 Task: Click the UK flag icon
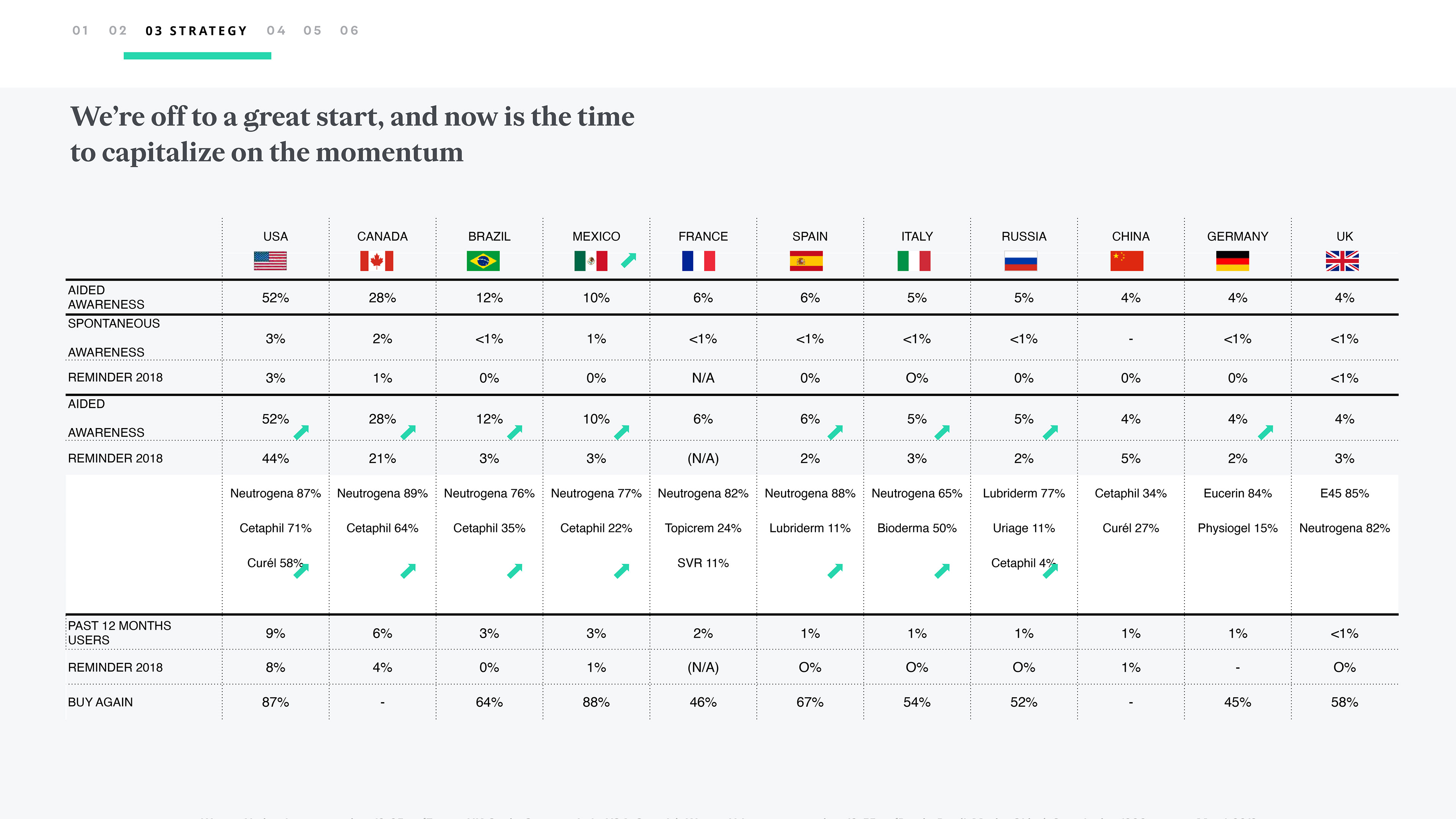pyautogui.click(x=1342, y=261)
